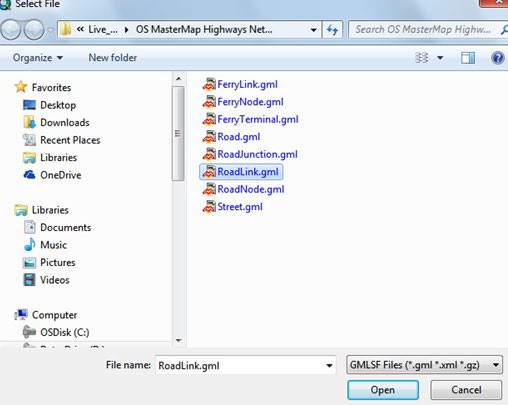The height and width of the screenshot is (405, 508).
Task: Click the Downloads folder icon
Action: coord(29,122)
